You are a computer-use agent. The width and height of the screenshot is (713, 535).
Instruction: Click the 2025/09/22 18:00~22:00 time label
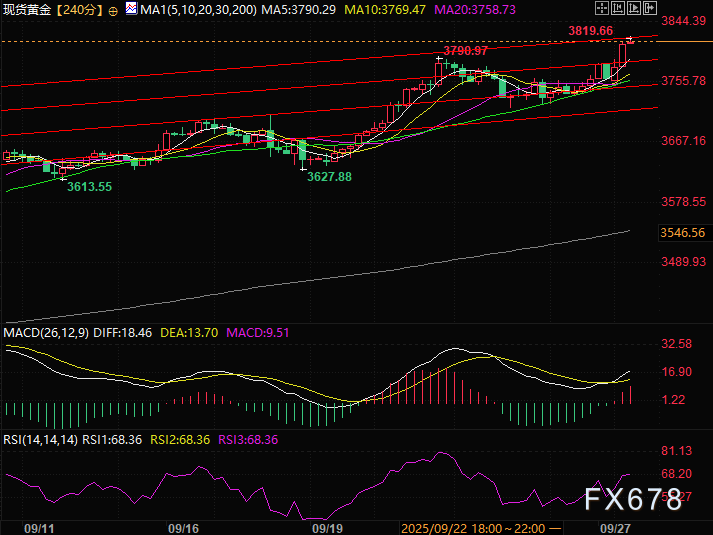tap(477, 526)
